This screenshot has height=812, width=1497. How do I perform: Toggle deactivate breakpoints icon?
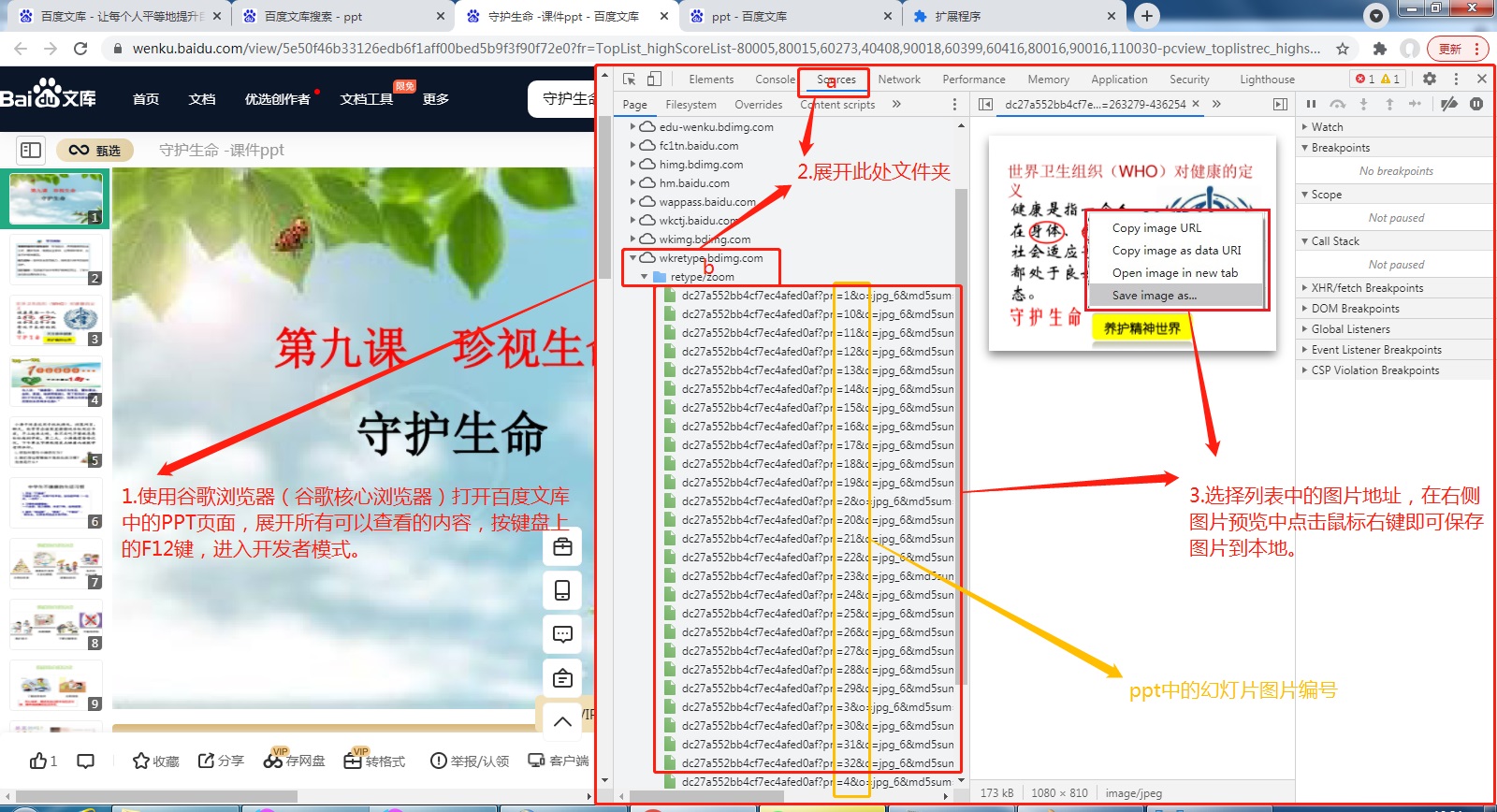[1449, 104]
